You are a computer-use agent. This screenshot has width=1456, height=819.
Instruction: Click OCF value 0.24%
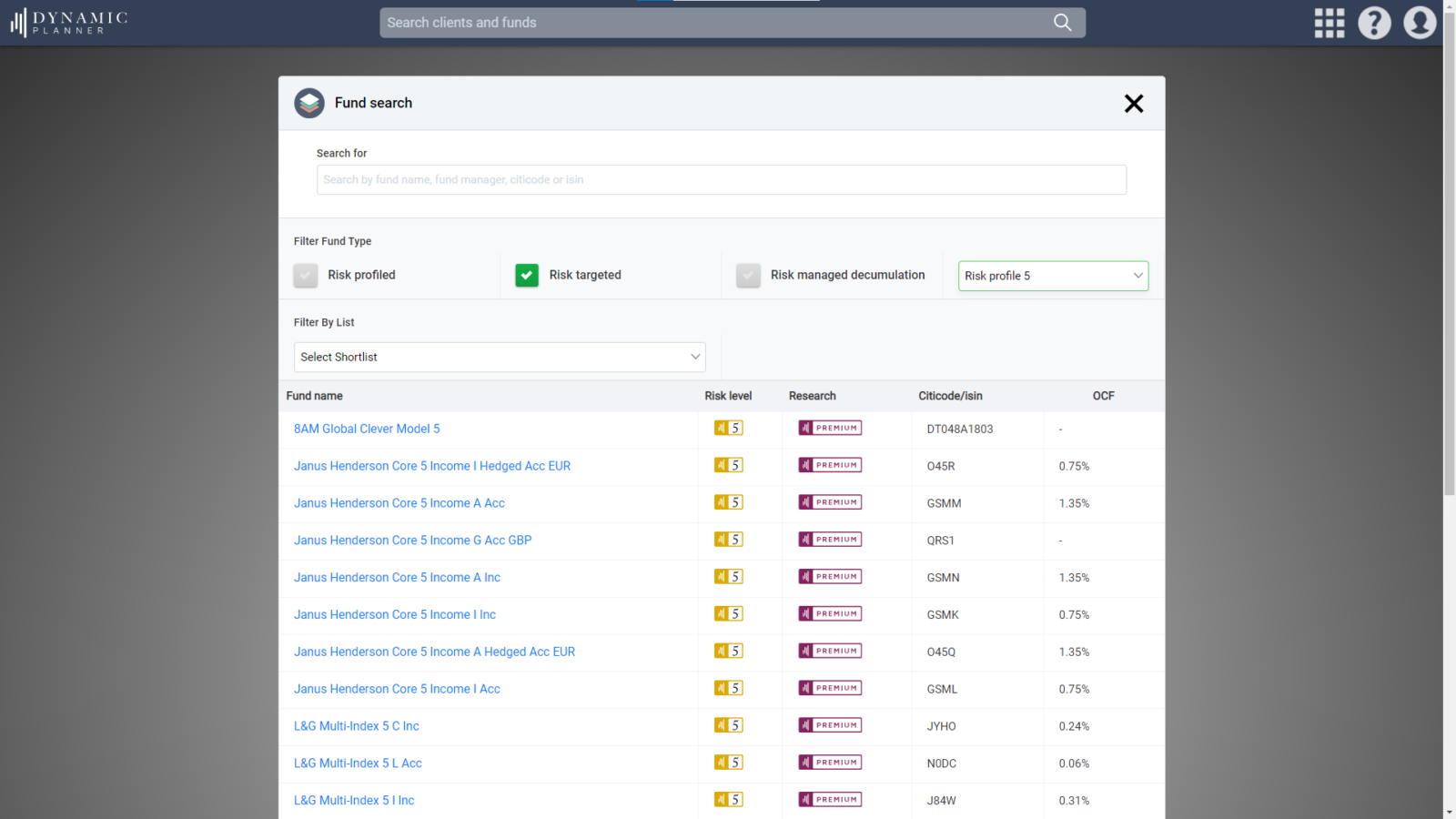pyautogui.click(x=1074, y=726)
